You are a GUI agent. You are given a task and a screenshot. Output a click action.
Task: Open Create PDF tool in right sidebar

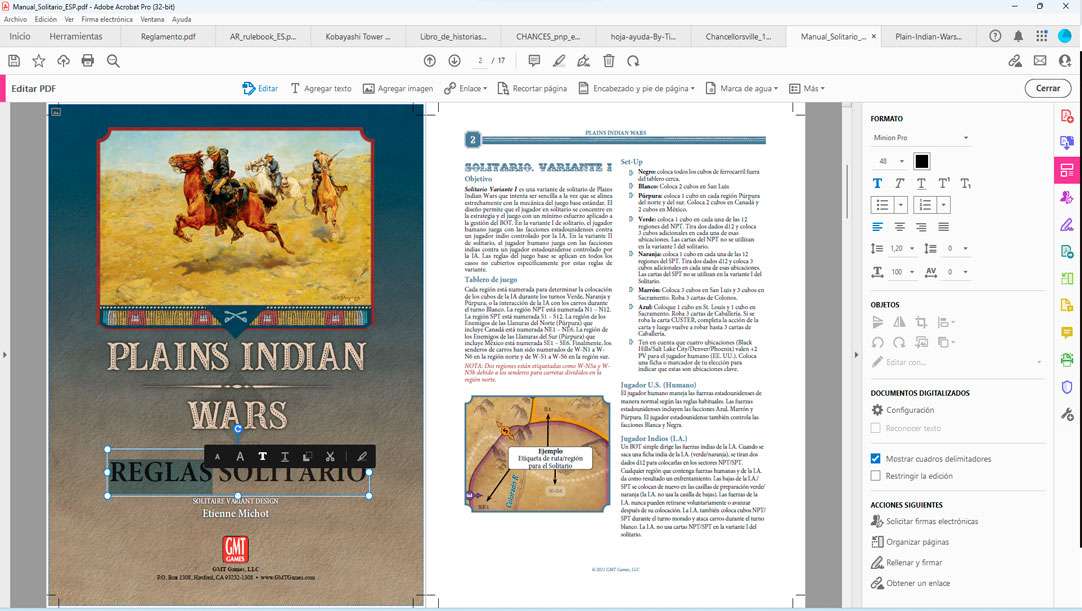click(1067, 116)
